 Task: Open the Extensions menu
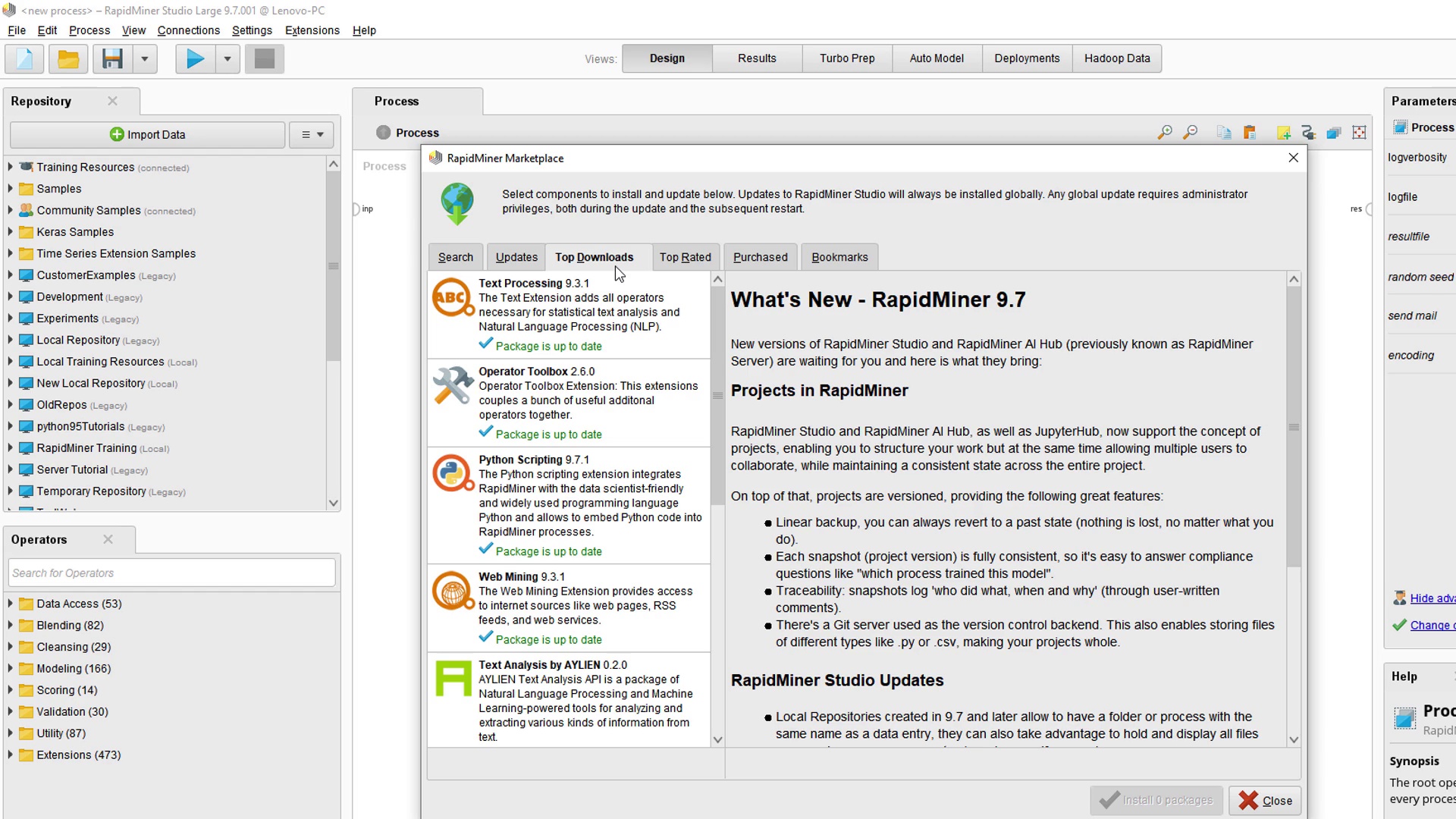point(312,30)
